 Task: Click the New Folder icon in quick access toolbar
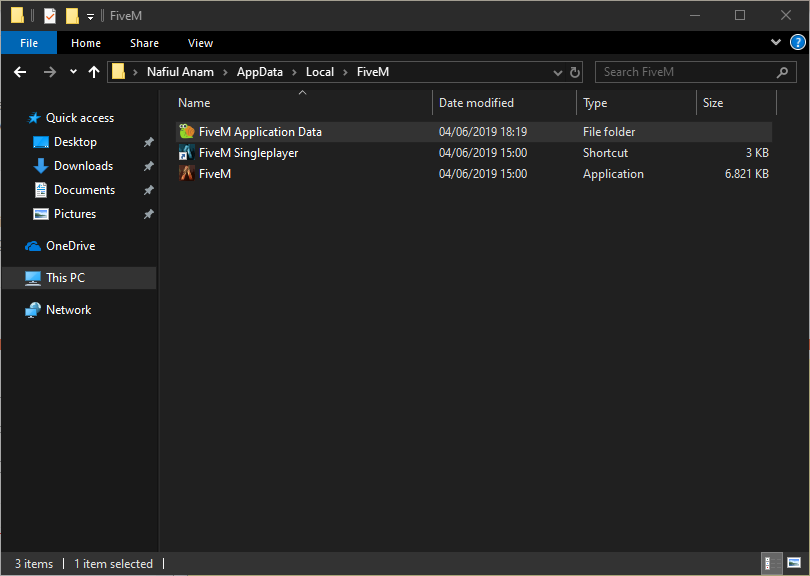point(72,16)
